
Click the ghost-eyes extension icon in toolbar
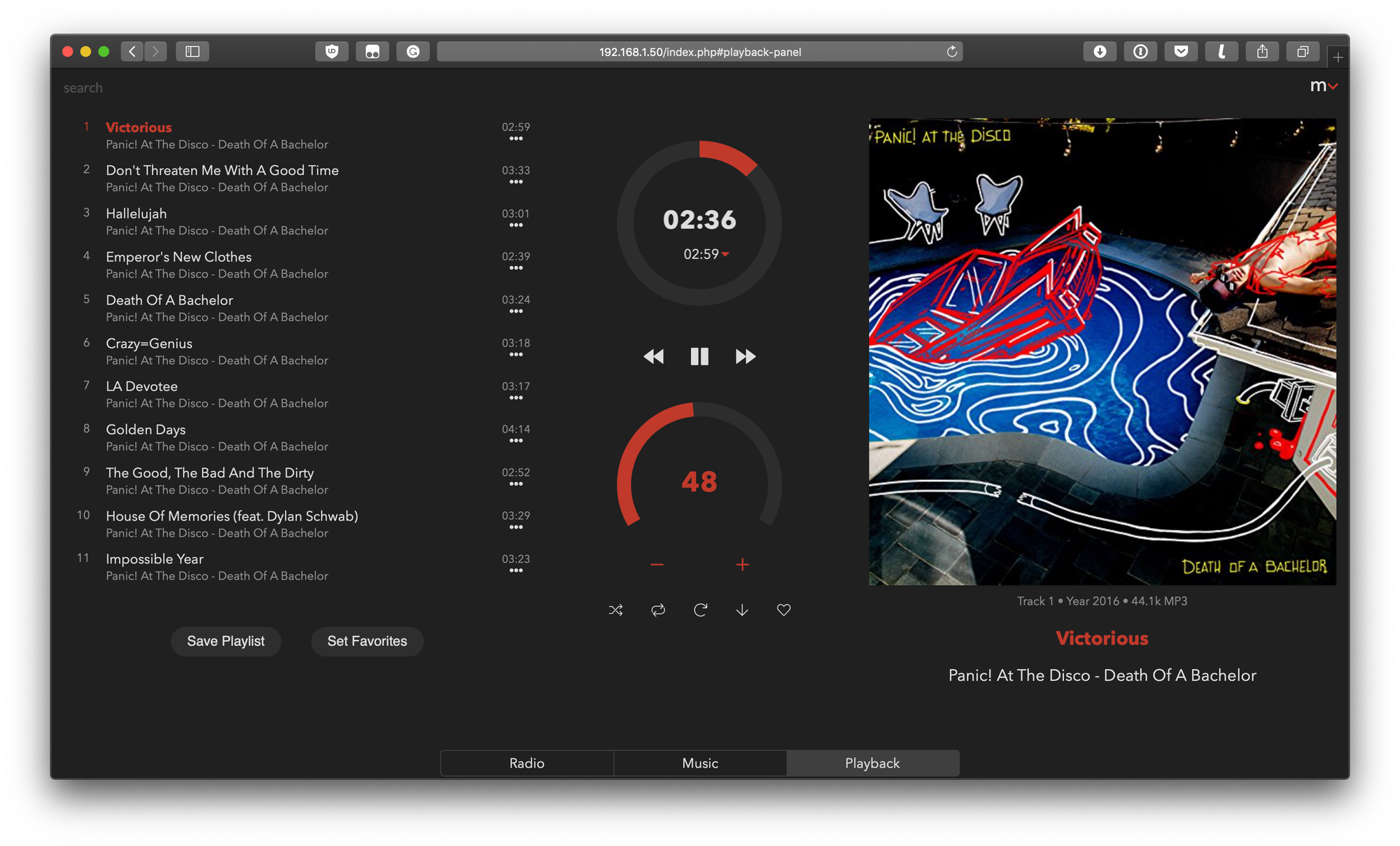point(372,51)
